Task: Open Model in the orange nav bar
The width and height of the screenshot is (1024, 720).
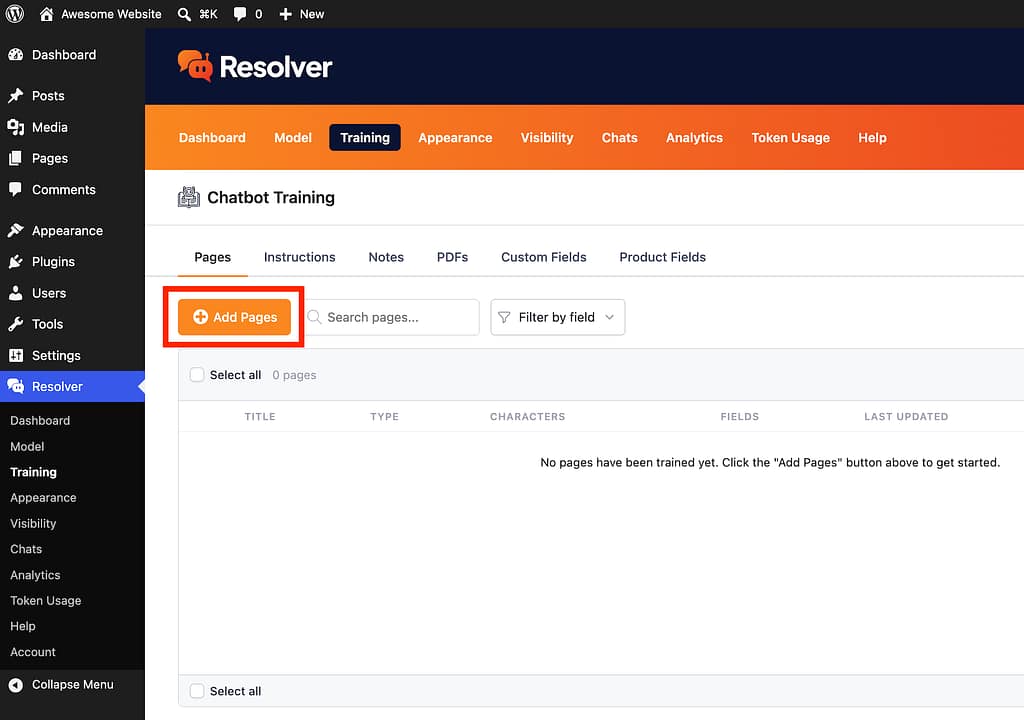Action: 293,138
